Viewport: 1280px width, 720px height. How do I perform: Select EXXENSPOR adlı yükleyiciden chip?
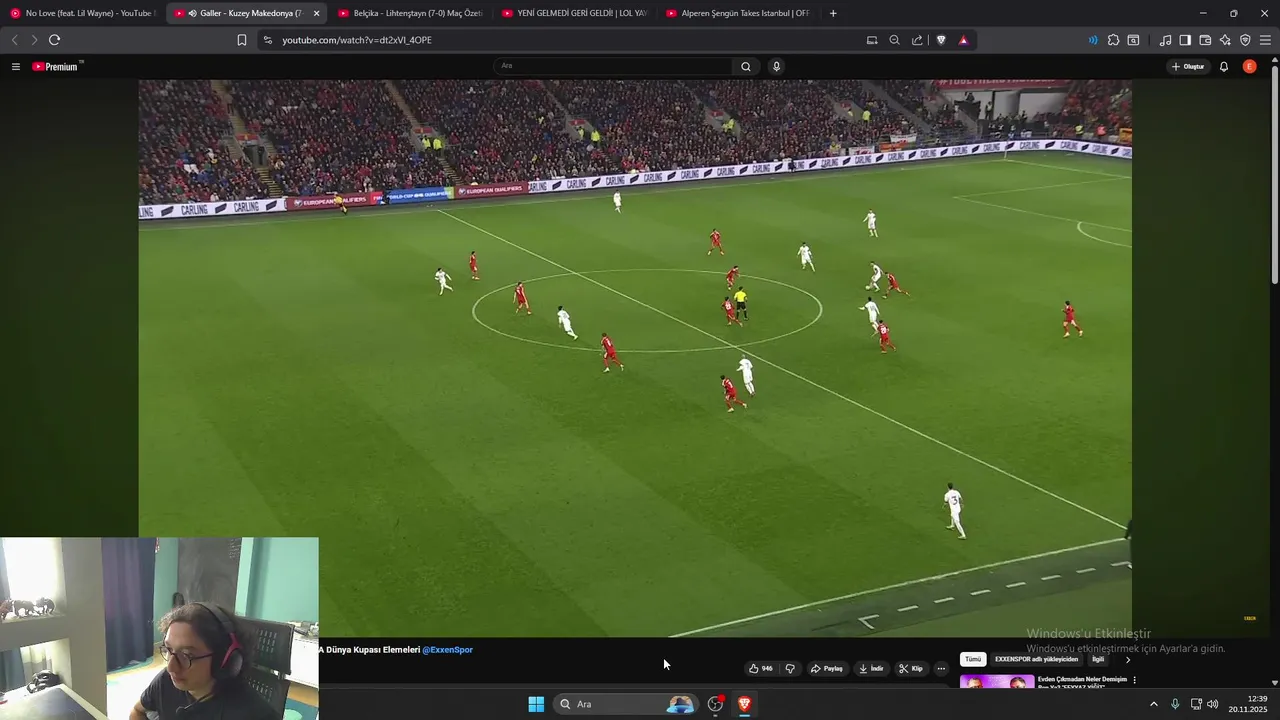(1036, 659)
